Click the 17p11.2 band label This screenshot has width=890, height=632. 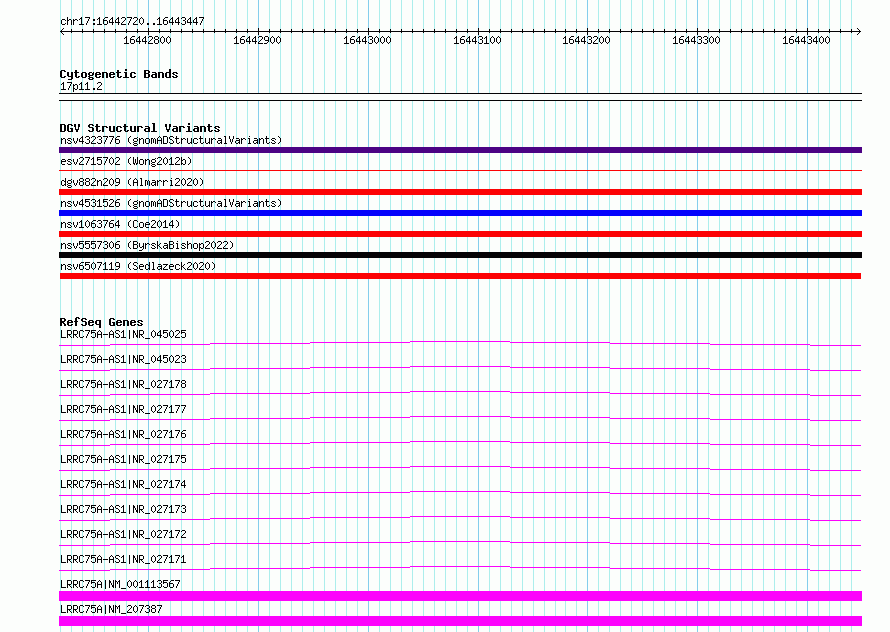click(81, 86)
